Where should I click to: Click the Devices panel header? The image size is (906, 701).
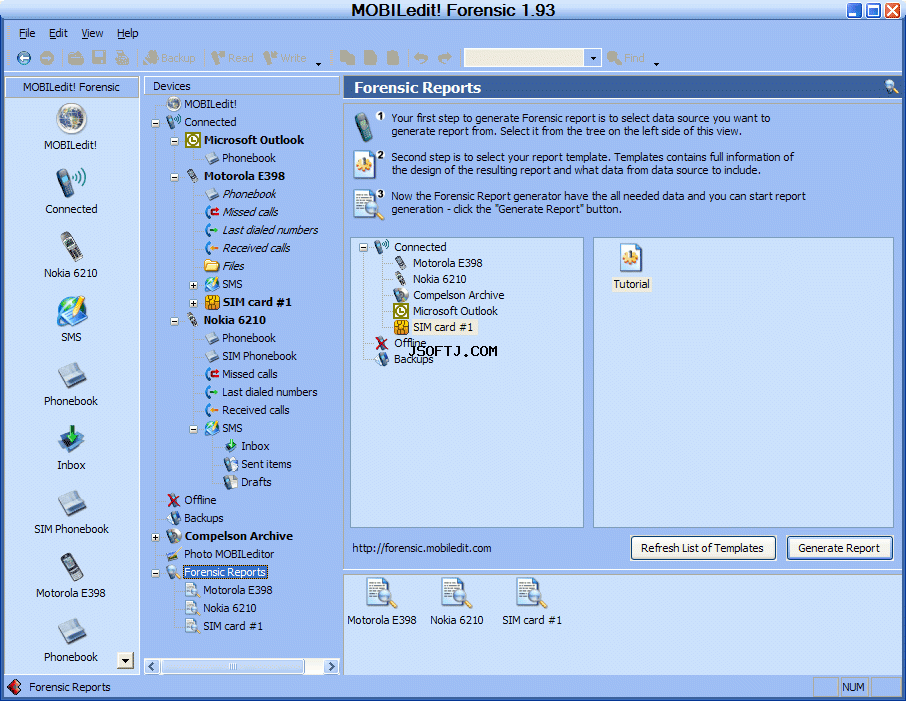coord(242,86)
